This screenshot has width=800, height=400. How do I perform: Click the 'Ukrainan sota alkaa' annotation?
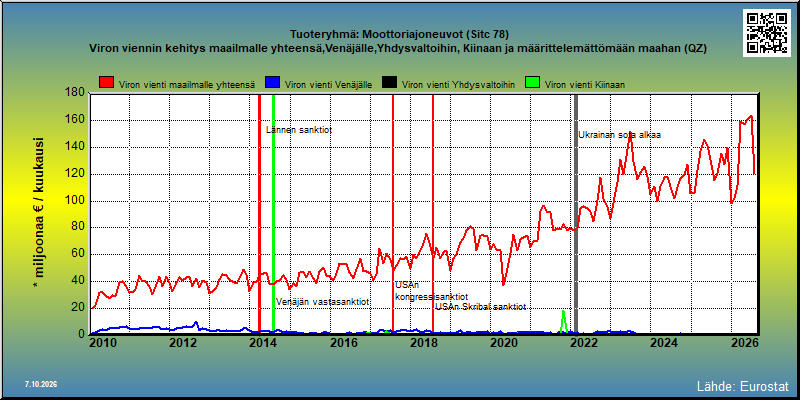pyautogui.click(x=619, y=135)
